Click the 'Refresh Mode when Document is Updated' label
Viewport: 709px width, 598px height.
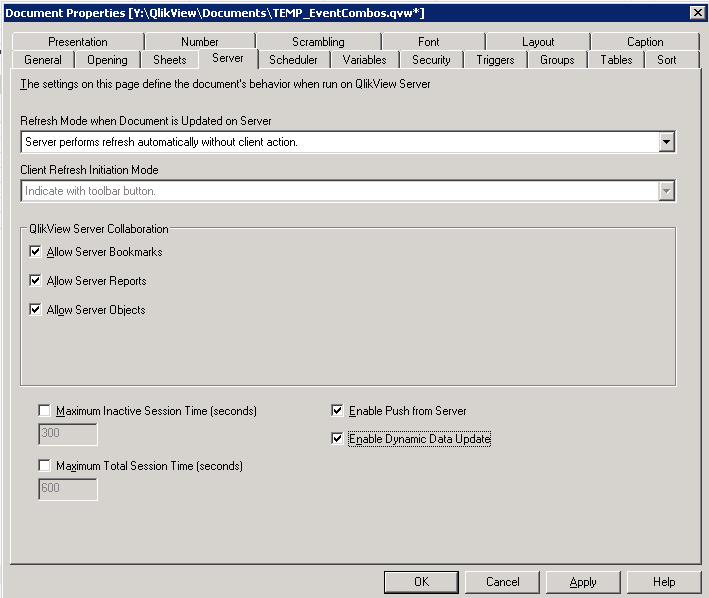pos(146,121)
